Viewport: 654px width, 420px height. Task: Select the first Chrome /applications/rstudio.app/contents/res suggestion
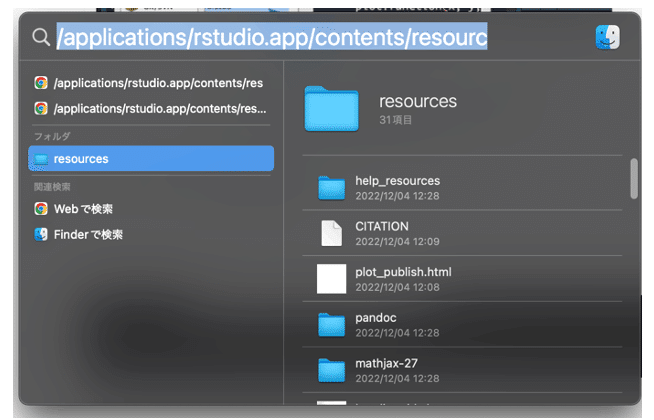pyautogui.click(x=151, y=83)
